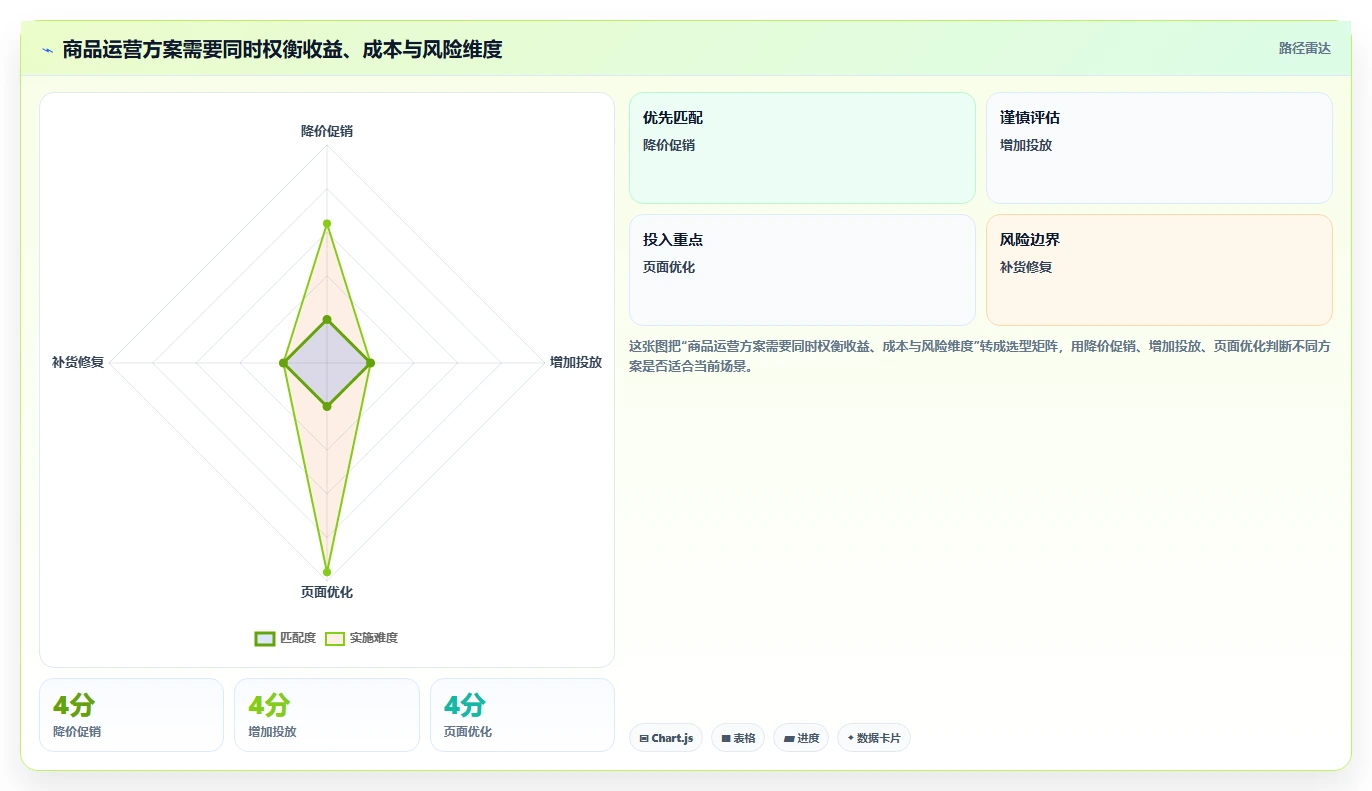Click the 路径雷达 label in header
The image size is (1372, 791).
pyautogui.click(x=1304, y=48)
